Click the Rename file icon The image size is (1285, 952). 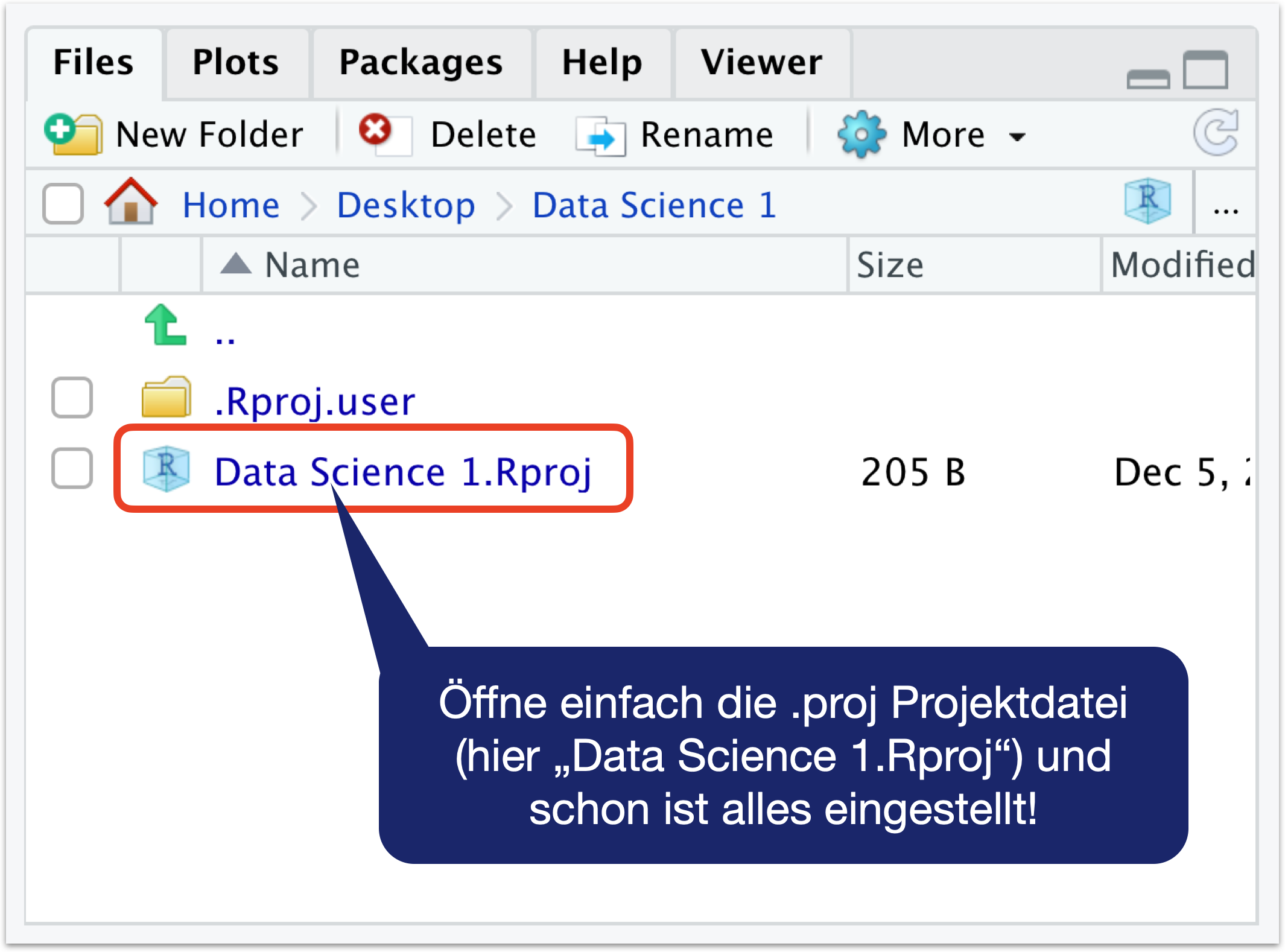point(600,136)
